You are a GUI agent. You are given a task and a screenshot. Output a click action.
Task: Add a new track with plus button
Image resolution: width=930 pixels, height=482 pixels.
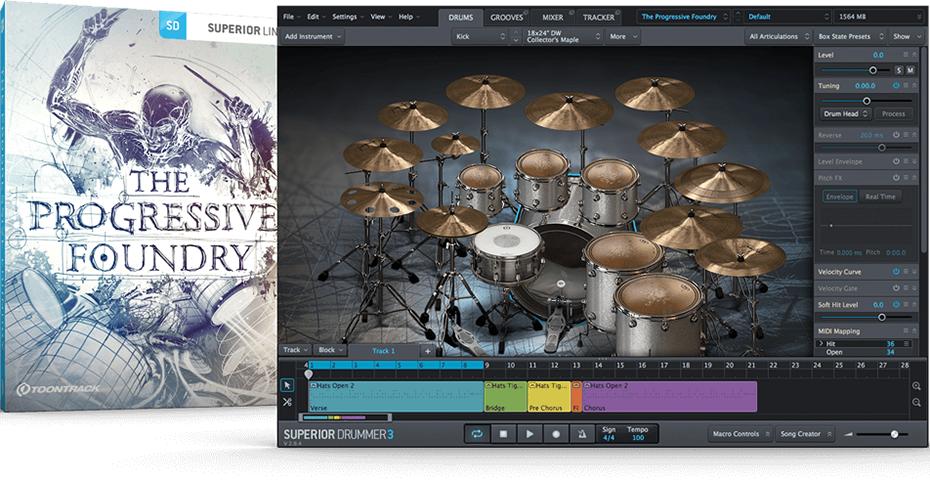427,351
